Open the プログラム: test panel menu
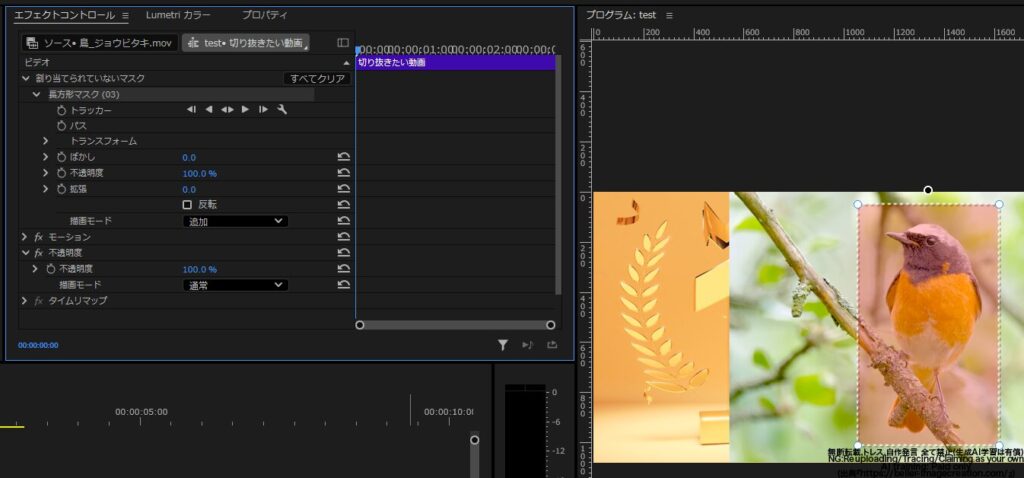The image size is (1024, 478). click(669, 15)
